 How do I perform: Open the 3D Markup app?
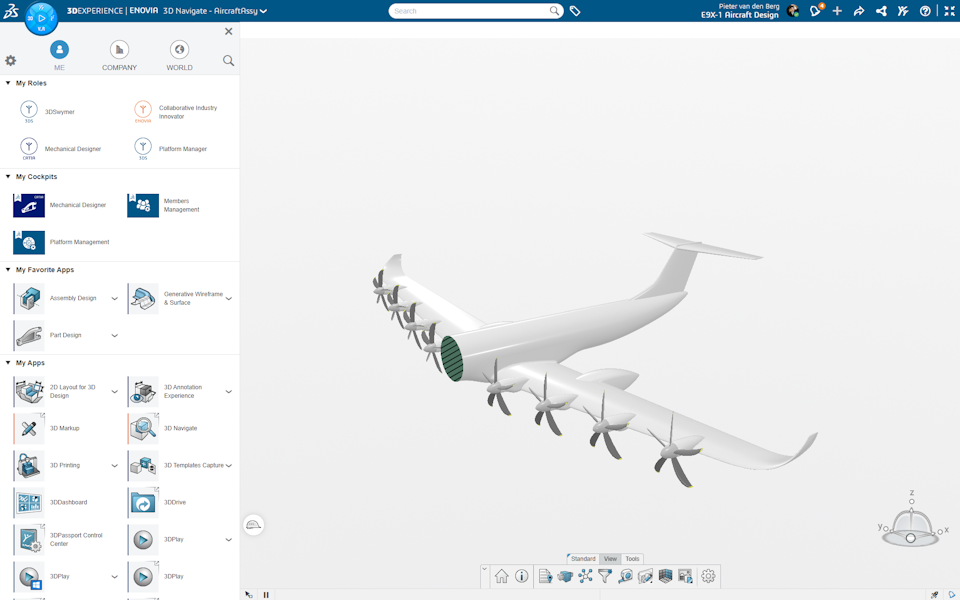pyautogui.click(x=64, y=428)
